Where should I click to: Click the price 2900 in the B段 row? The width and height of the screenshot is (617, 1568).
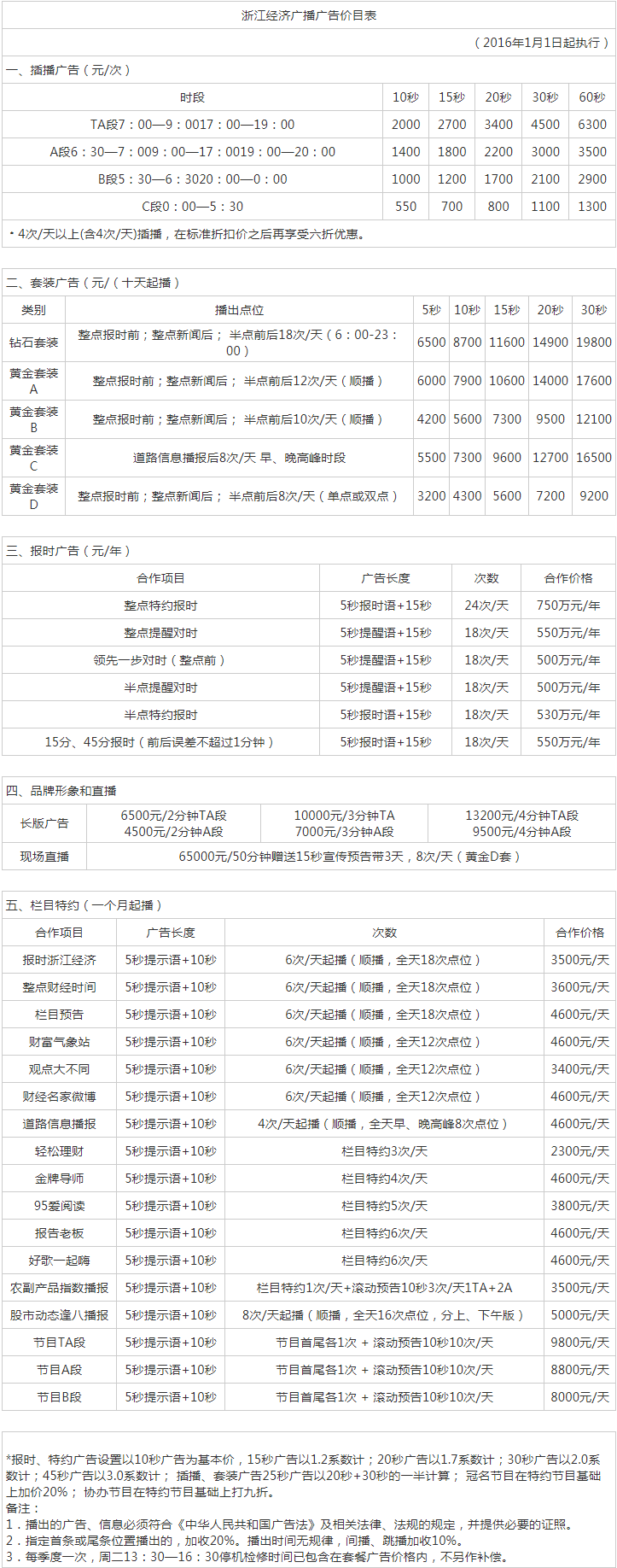click(x=592, y=179)
